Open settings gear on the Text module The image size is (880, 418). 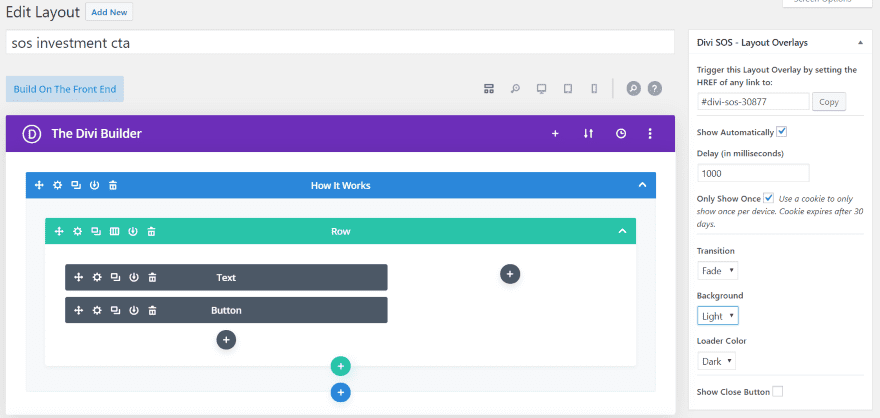97,277
